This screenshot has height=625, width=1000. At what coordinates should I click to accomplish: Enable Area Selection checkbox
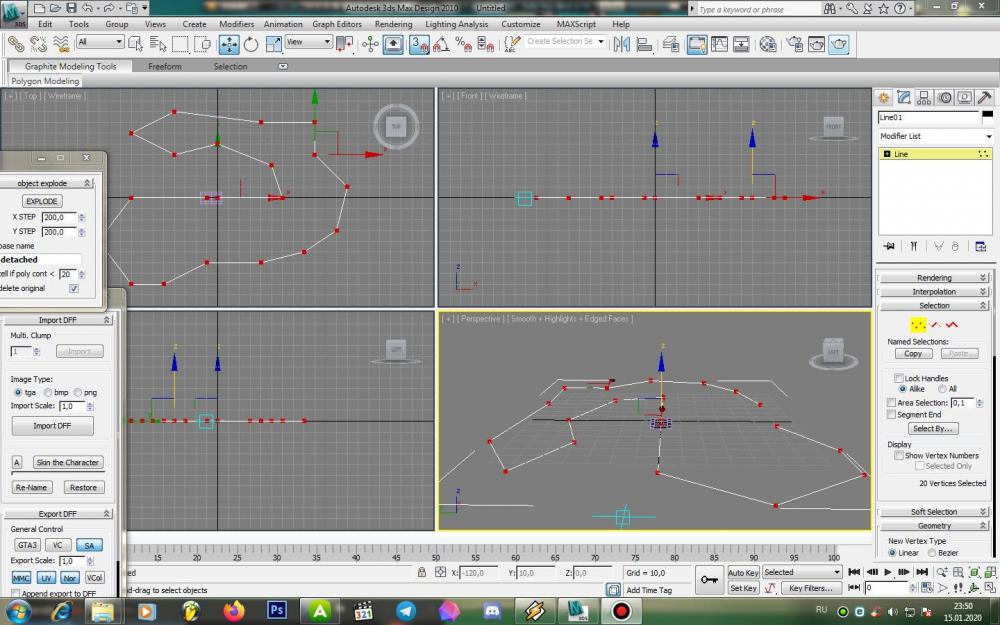pos(891,402)
